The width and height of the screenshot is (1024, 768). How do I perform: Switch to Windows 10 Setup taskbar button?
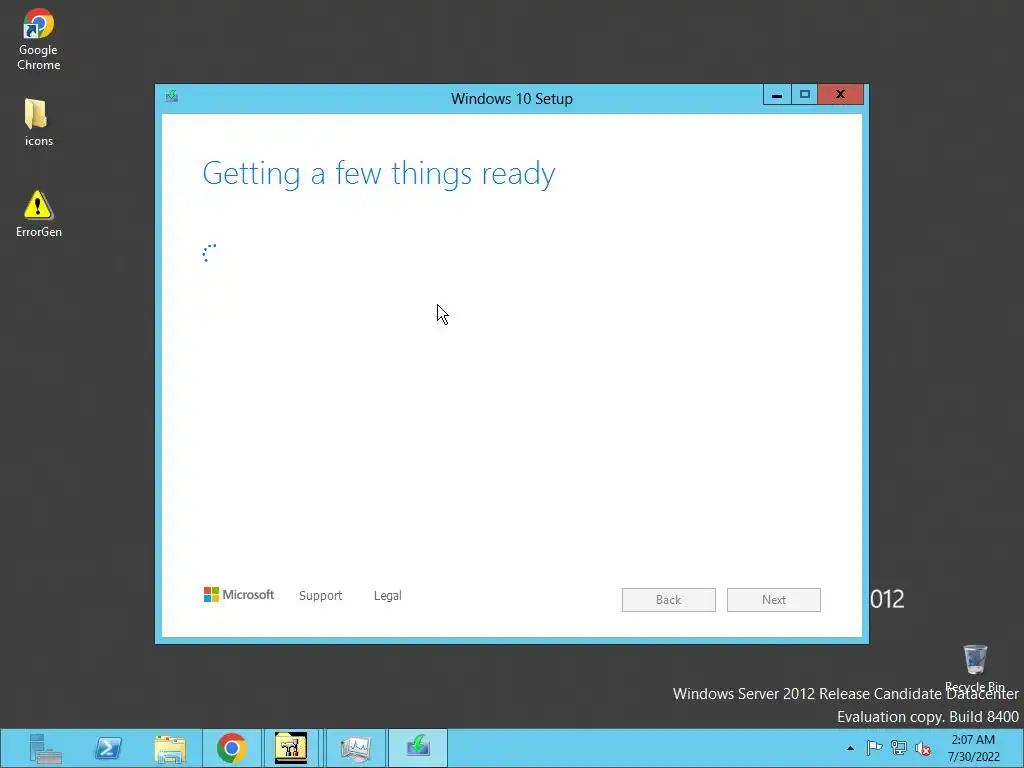418,747
